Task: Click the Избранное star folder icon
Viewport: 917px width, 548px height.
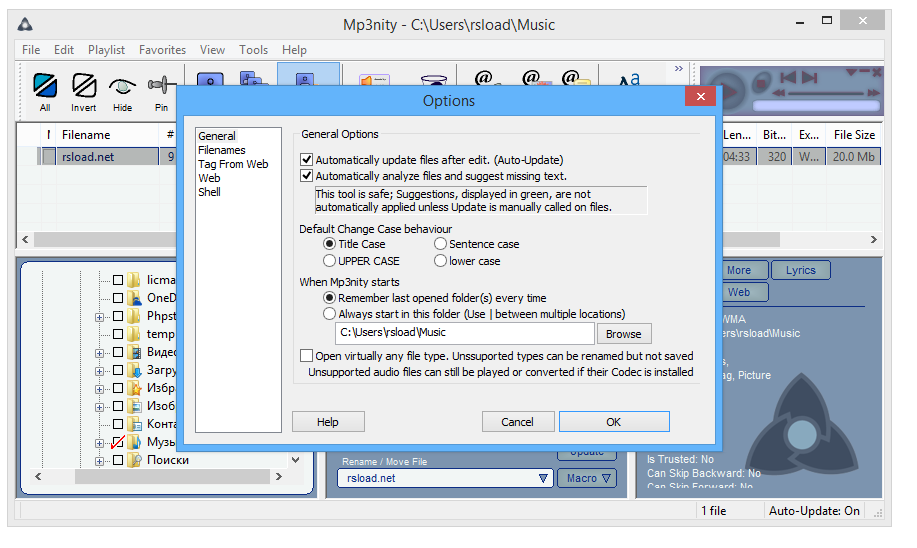Action: point(135,388)
